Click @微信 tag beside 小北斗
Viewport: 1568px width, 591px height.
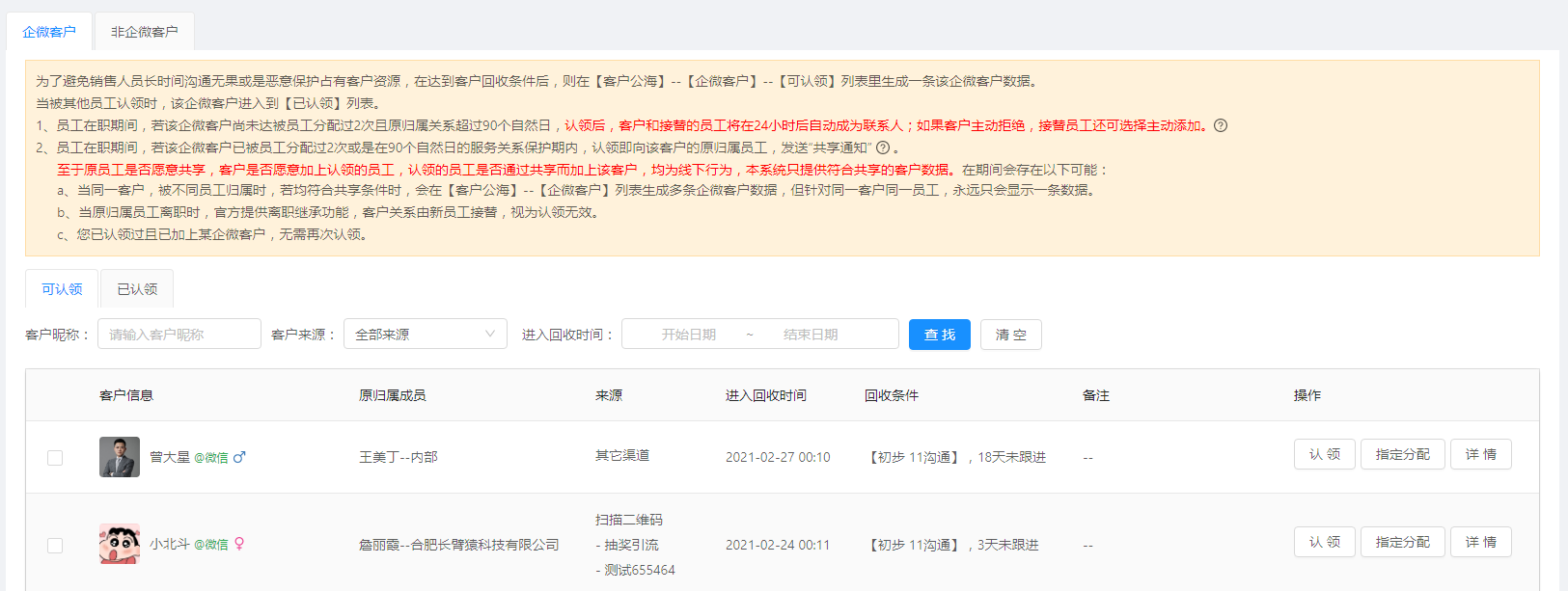pyautogui.click(x=211, y=545)
